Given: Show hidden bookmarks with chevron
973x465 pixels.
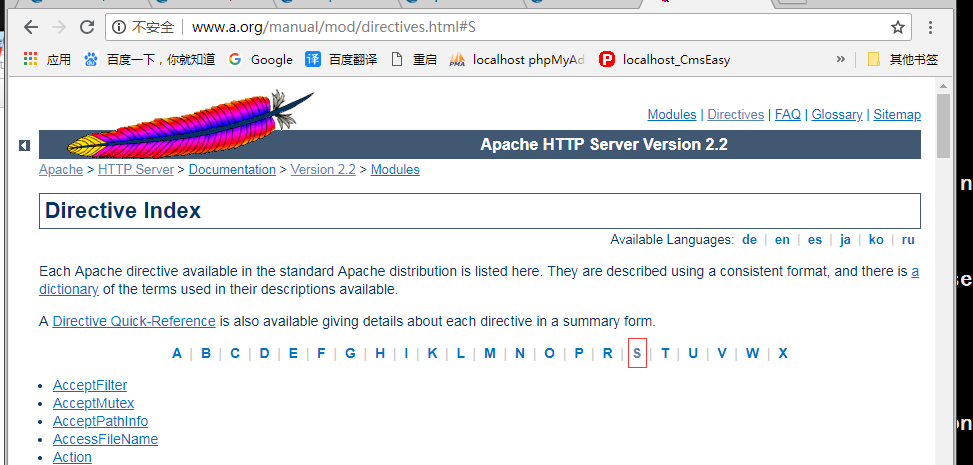Looking at the screenshot, I should (841, 59).
